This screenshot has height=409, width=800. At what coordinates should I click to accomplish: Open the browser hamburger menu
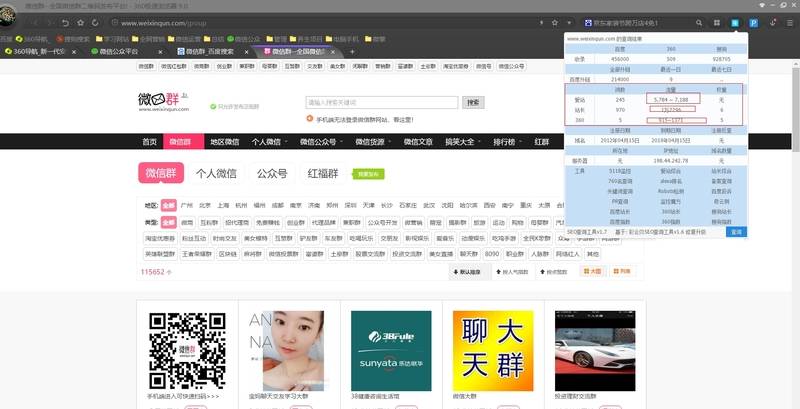coord(790,23)
